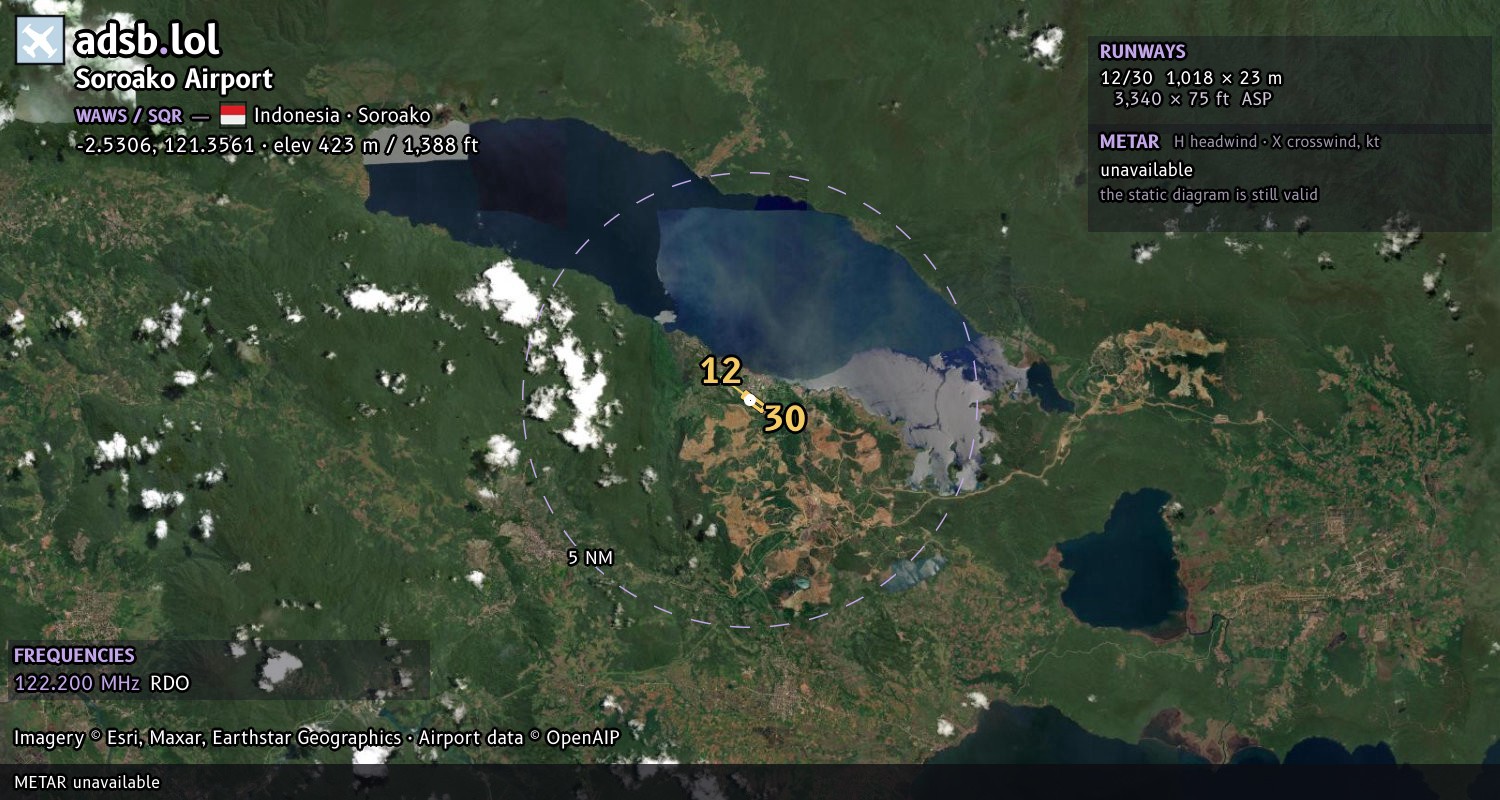Viewport: 1500px width, 800px height.
Task: Click 'METAR unavailable' in the bottom status bar
Action: point(87,782)
